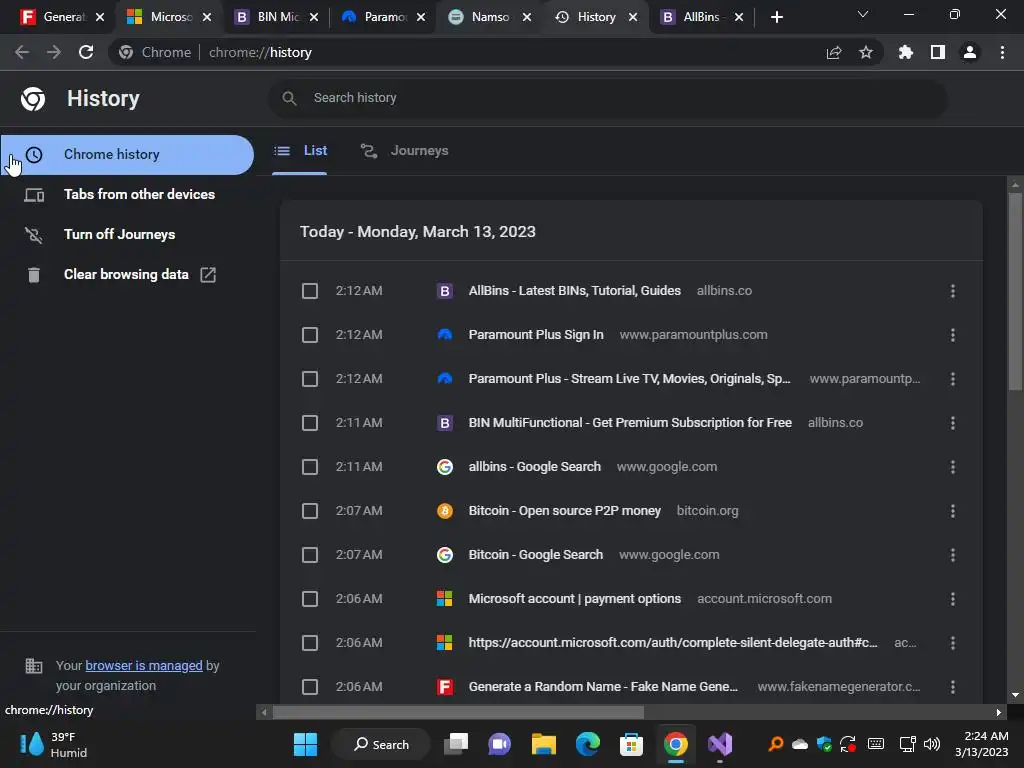
Task: Open actions menu for BIN MultiFunctional entry
Action: pyautogui.click(x=953, y=423)
